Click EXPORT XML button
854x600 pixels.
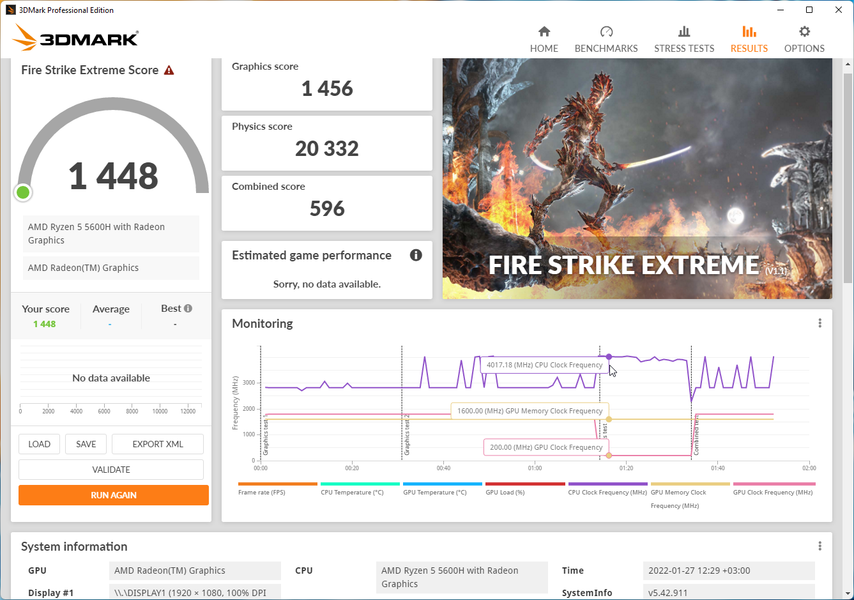click(x=157, y=444)
